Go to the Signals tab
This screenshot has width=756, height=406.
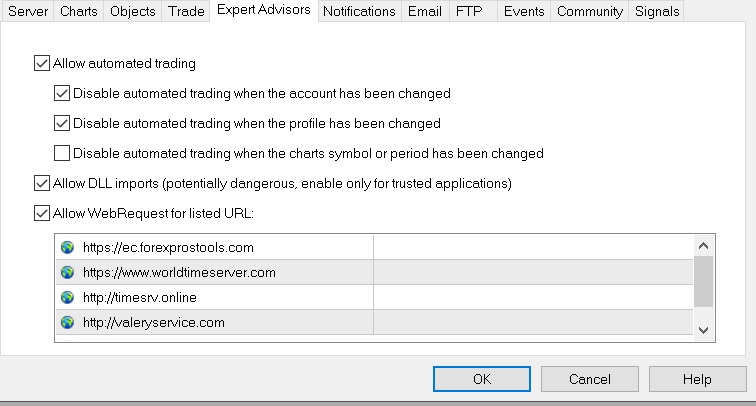(x=657, y=11)
